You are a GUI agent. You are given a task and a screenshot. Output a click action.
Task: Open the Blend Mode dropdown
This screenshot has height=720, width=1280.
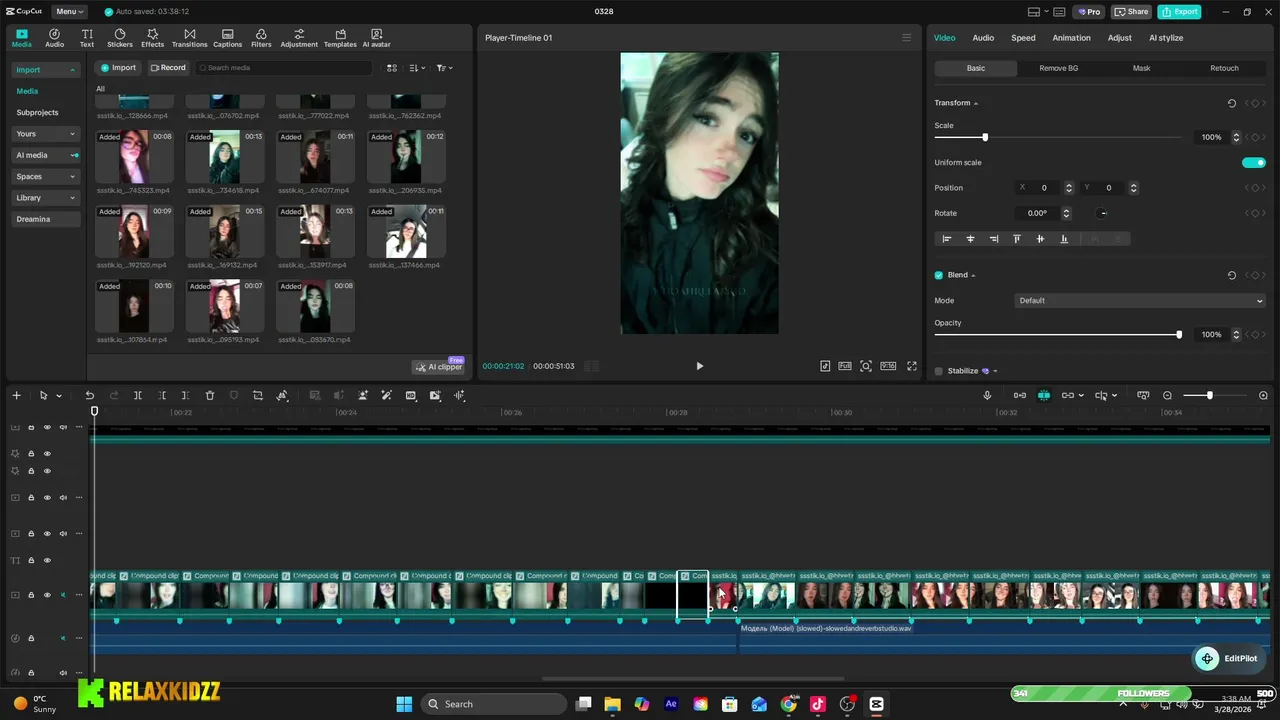point(1140,301)
